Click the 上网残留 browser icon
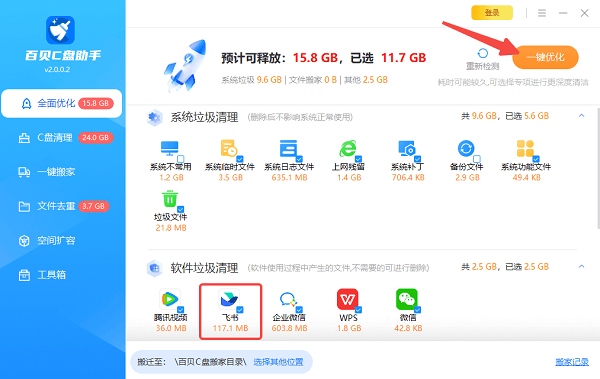600x379 pixels. [348, 149]
